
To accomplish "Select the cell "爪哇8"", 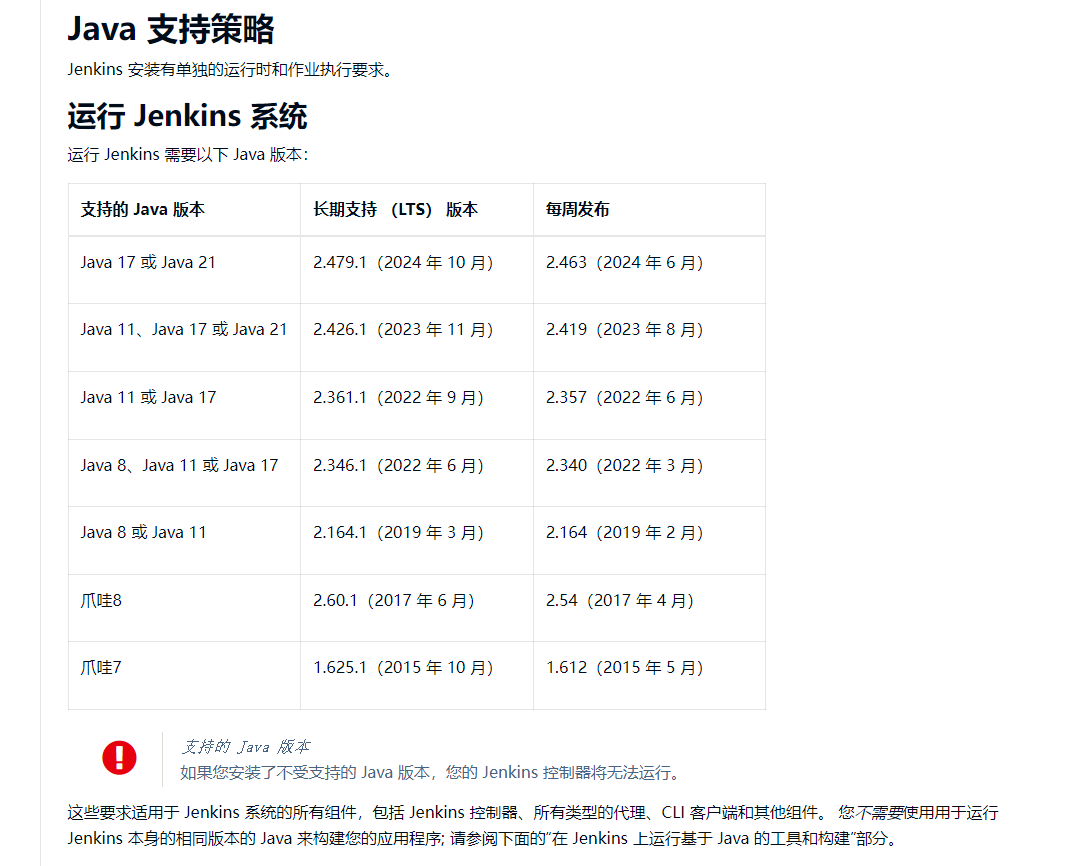I will pyautogui.click(x=184, y=608).
